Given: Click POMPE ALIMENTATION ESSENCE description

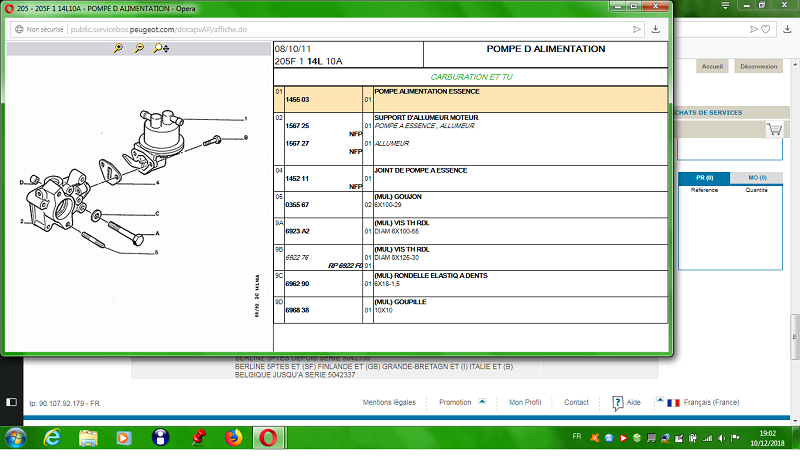Looking at the screenshot, I should (x=427, y=91).
